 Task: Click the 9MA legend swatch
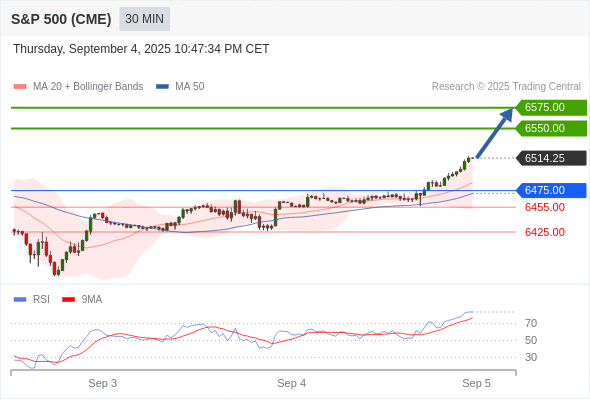point(68,300)
